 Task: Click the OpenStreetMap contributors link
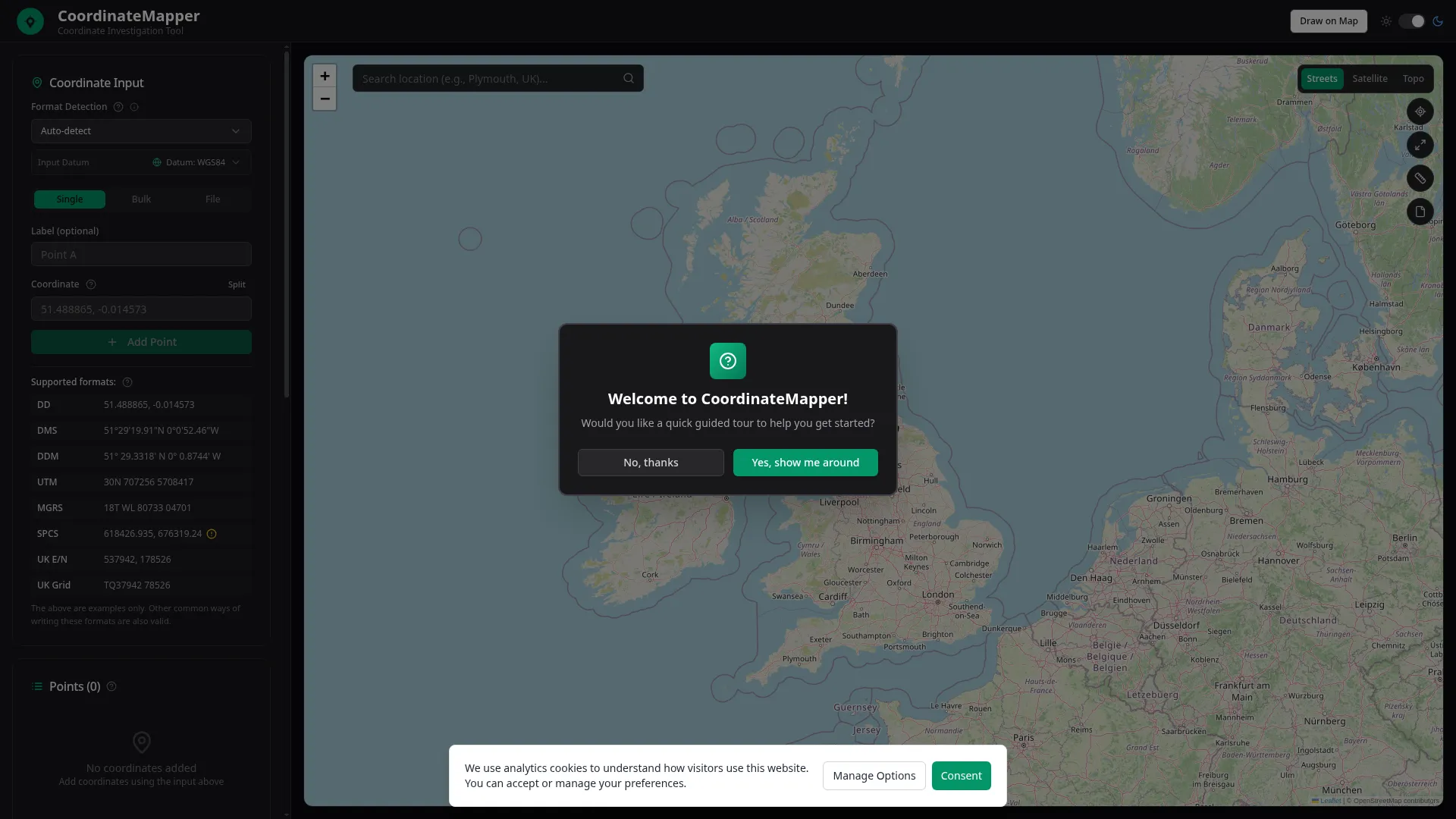[x=1395, y=801]
